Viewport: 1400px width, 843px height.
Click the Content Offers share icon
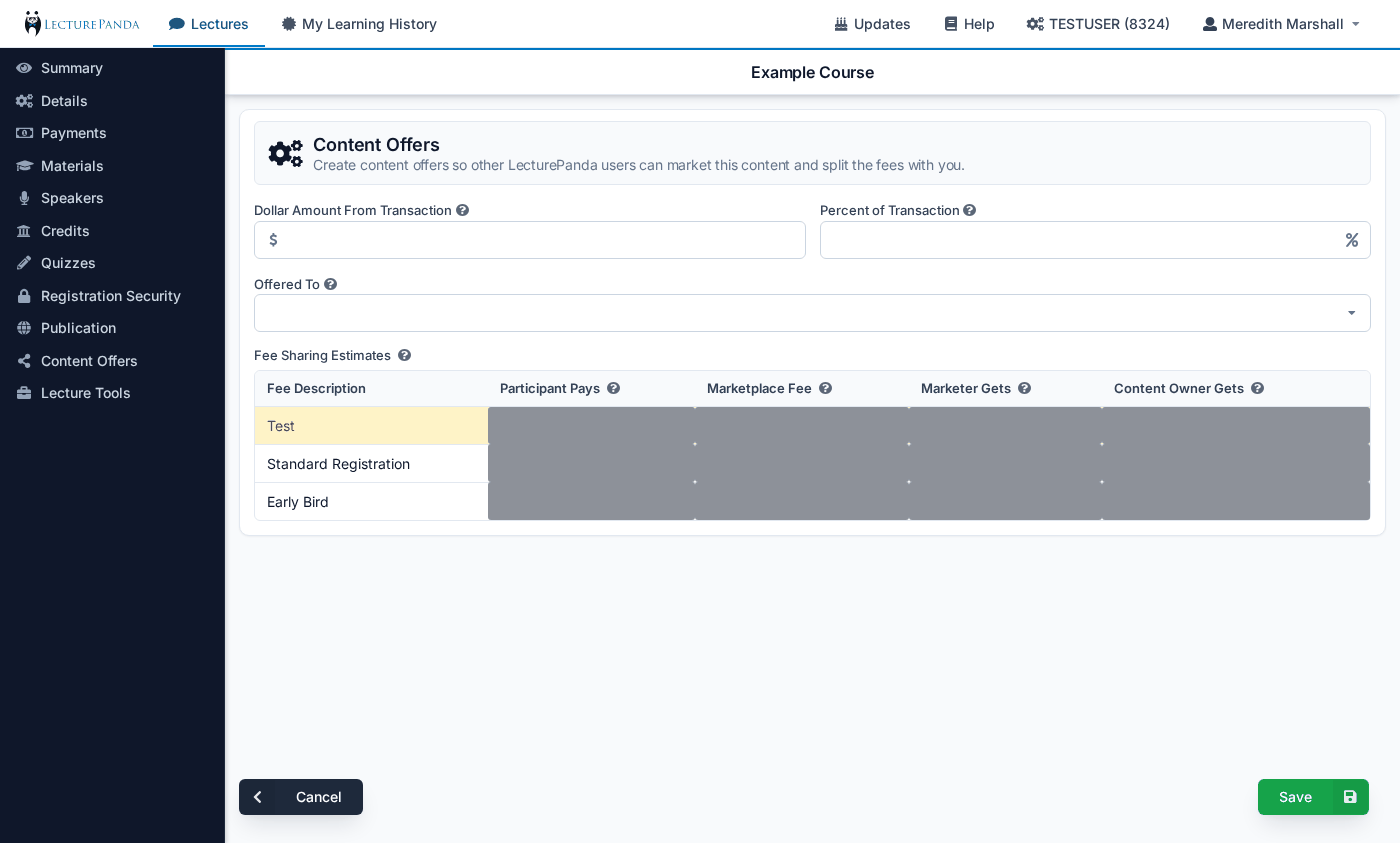pos(24,361)
